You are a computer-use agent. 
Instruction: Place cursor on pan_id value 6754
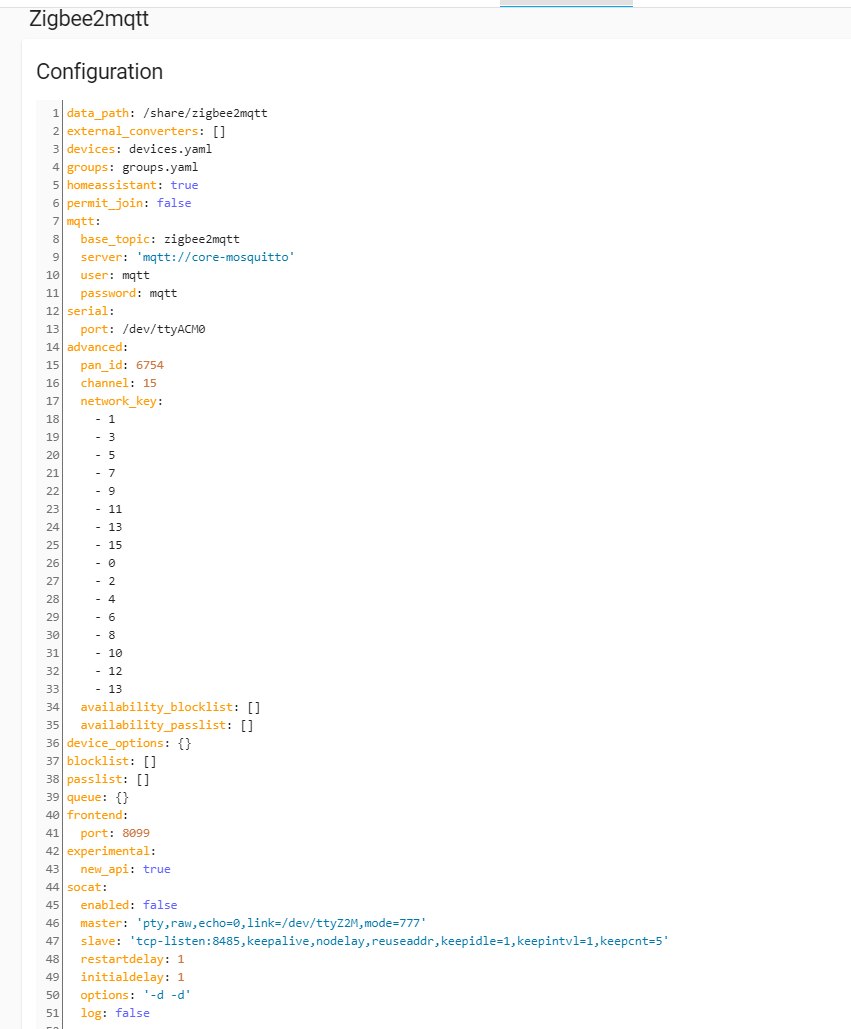149,365
